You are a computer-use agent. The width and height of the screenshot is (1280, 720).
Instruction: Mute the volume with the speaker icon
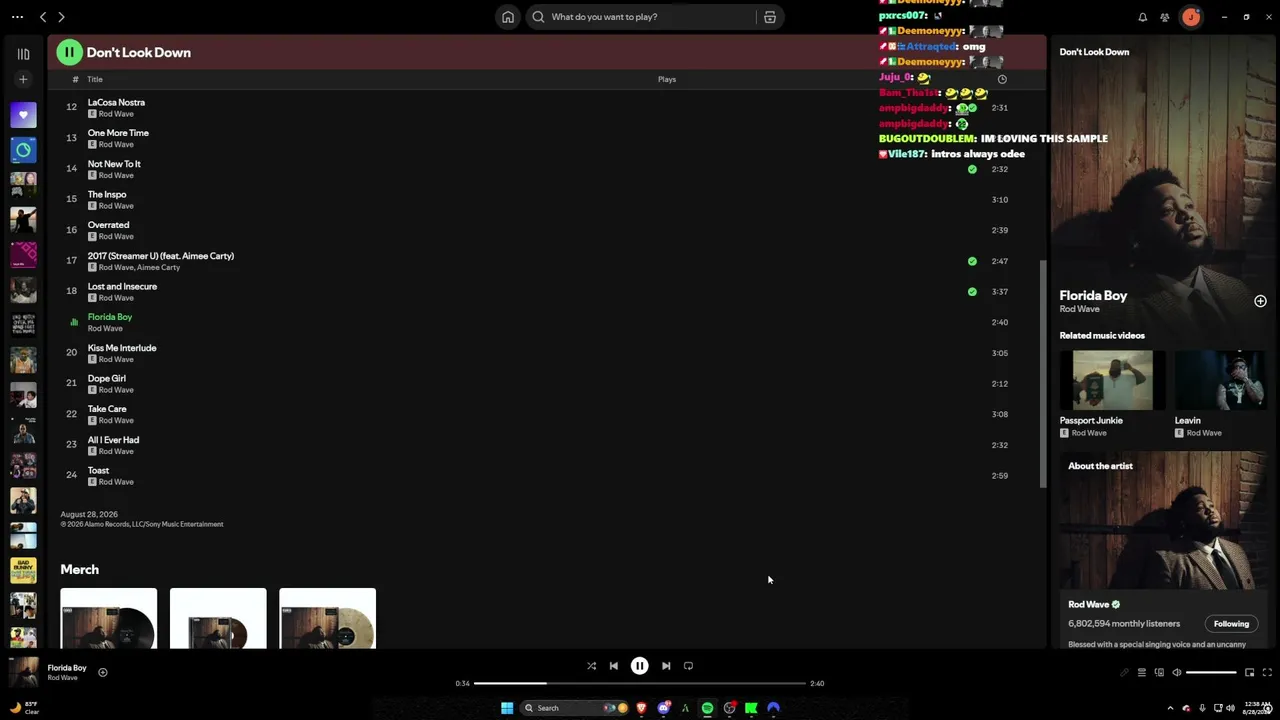click(1177, 673)
